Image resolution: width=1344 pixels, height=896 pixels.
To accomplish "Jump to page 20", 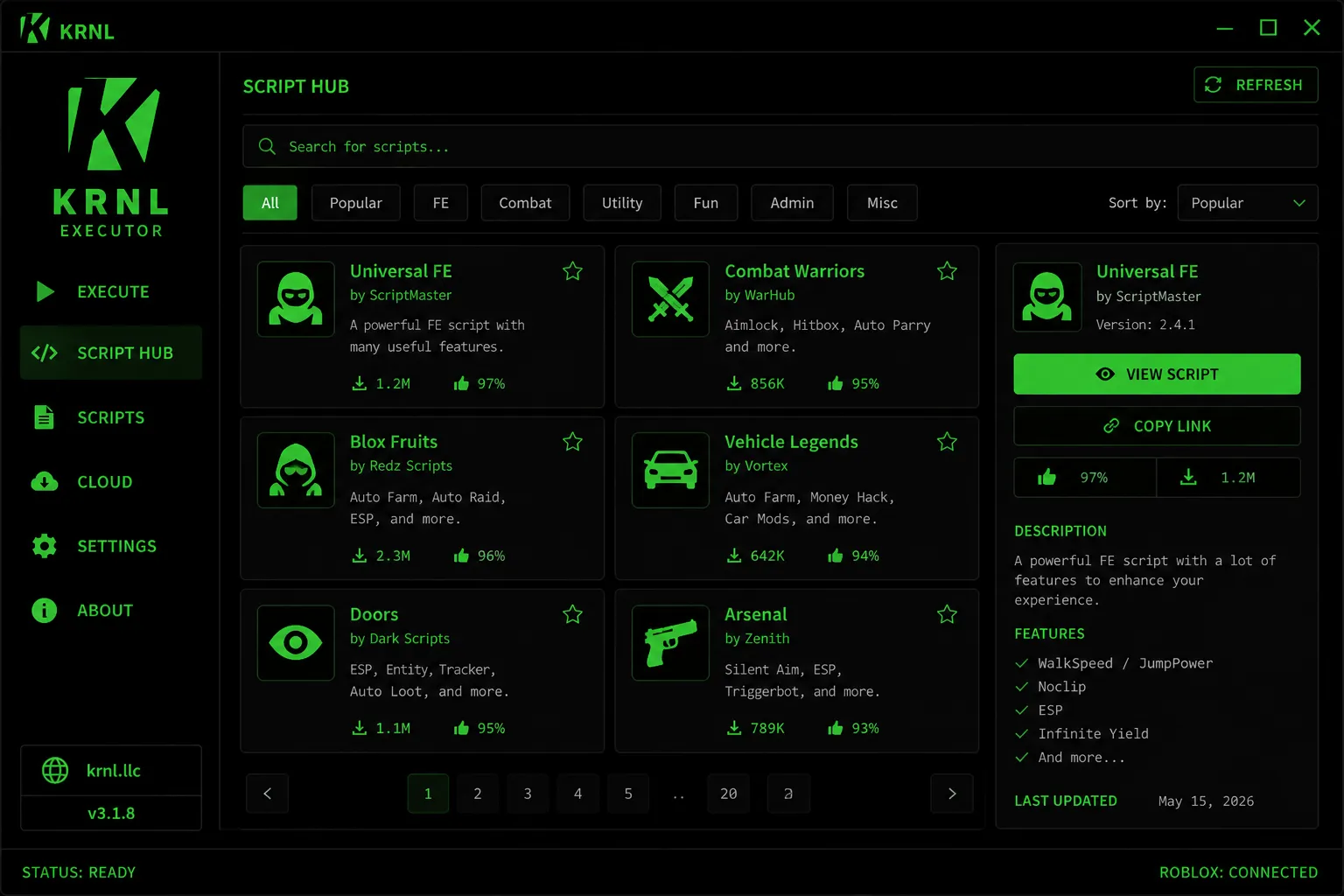I will 729,794.
